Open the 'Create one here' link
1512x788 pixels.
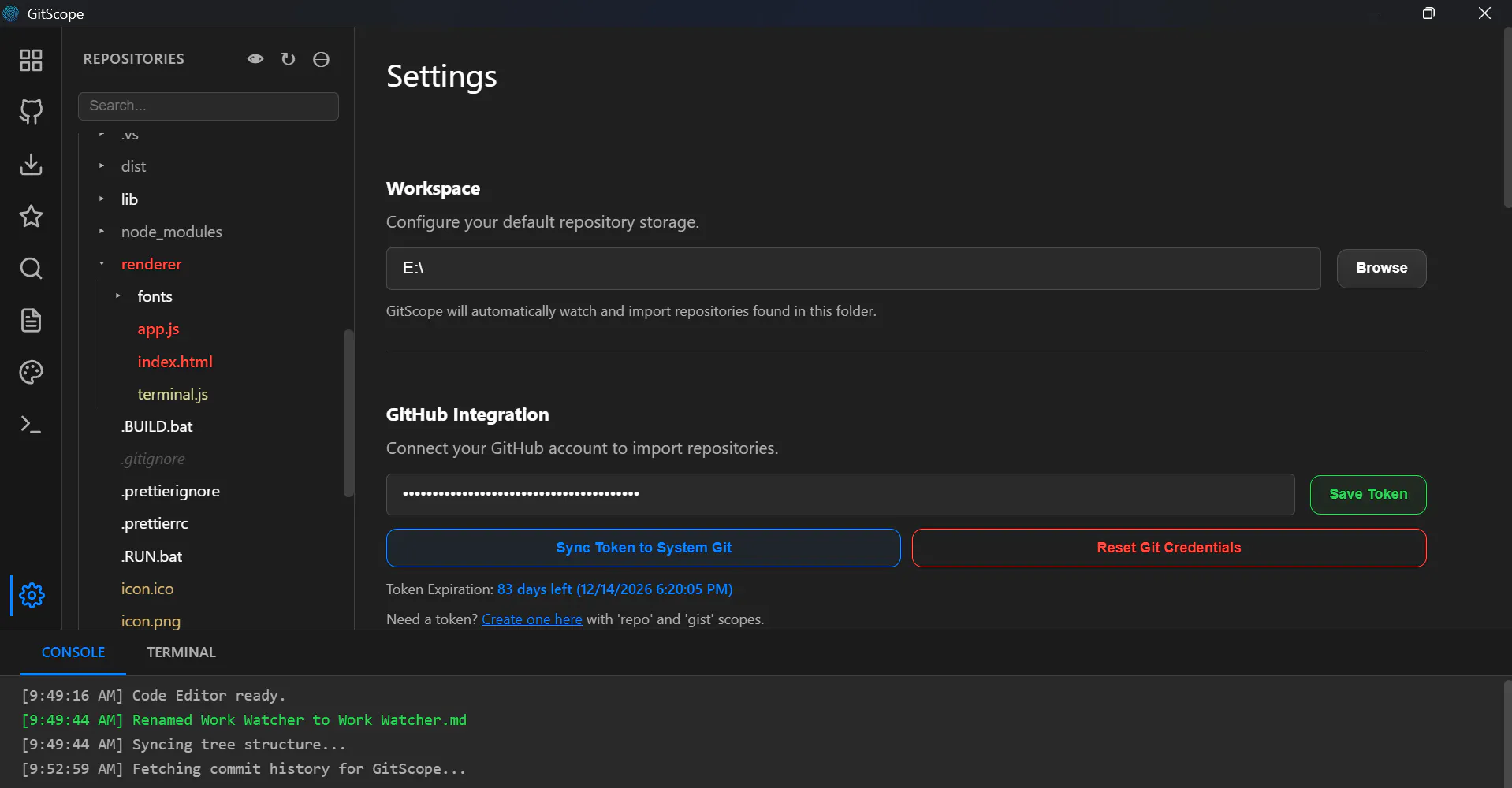pos(532,619)
